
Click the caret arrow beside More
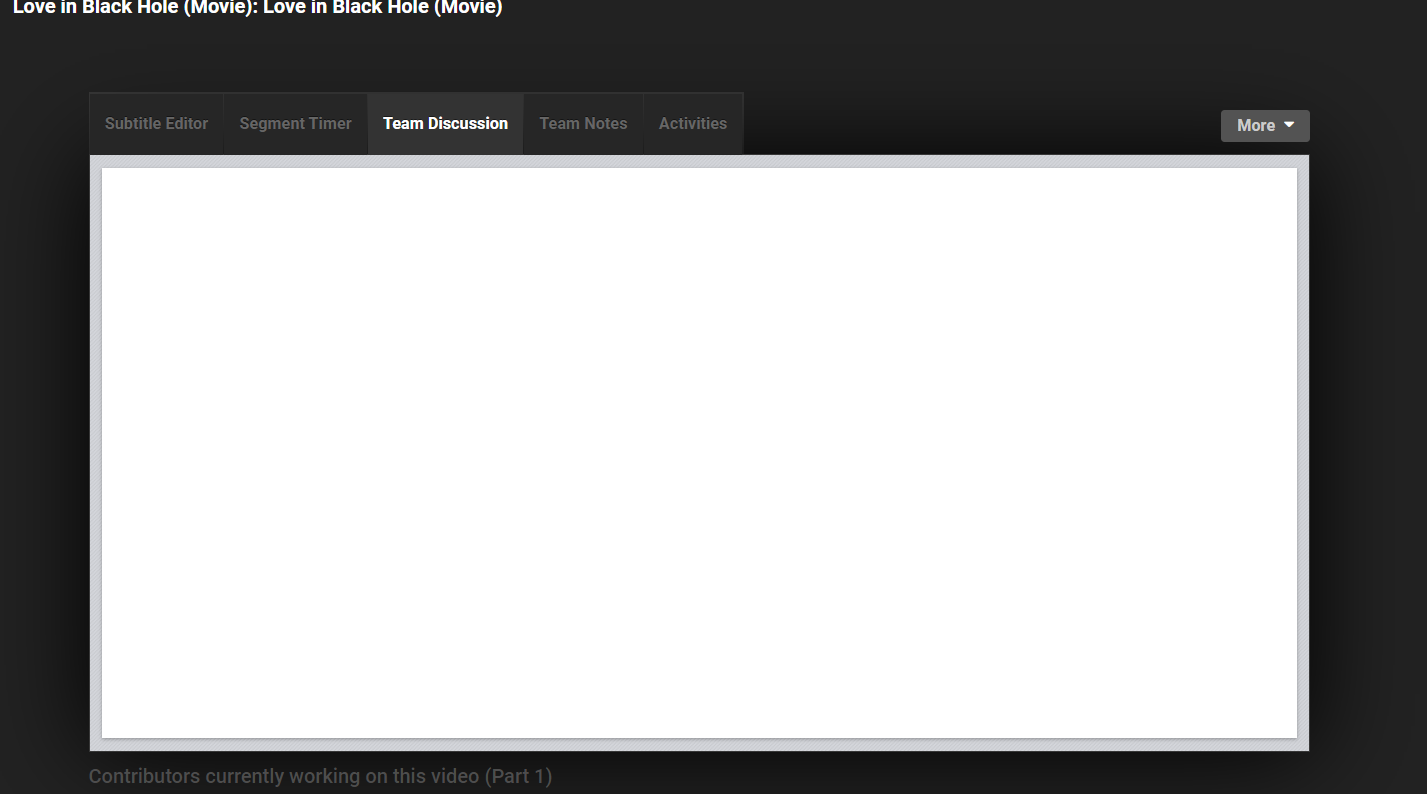1289,125
